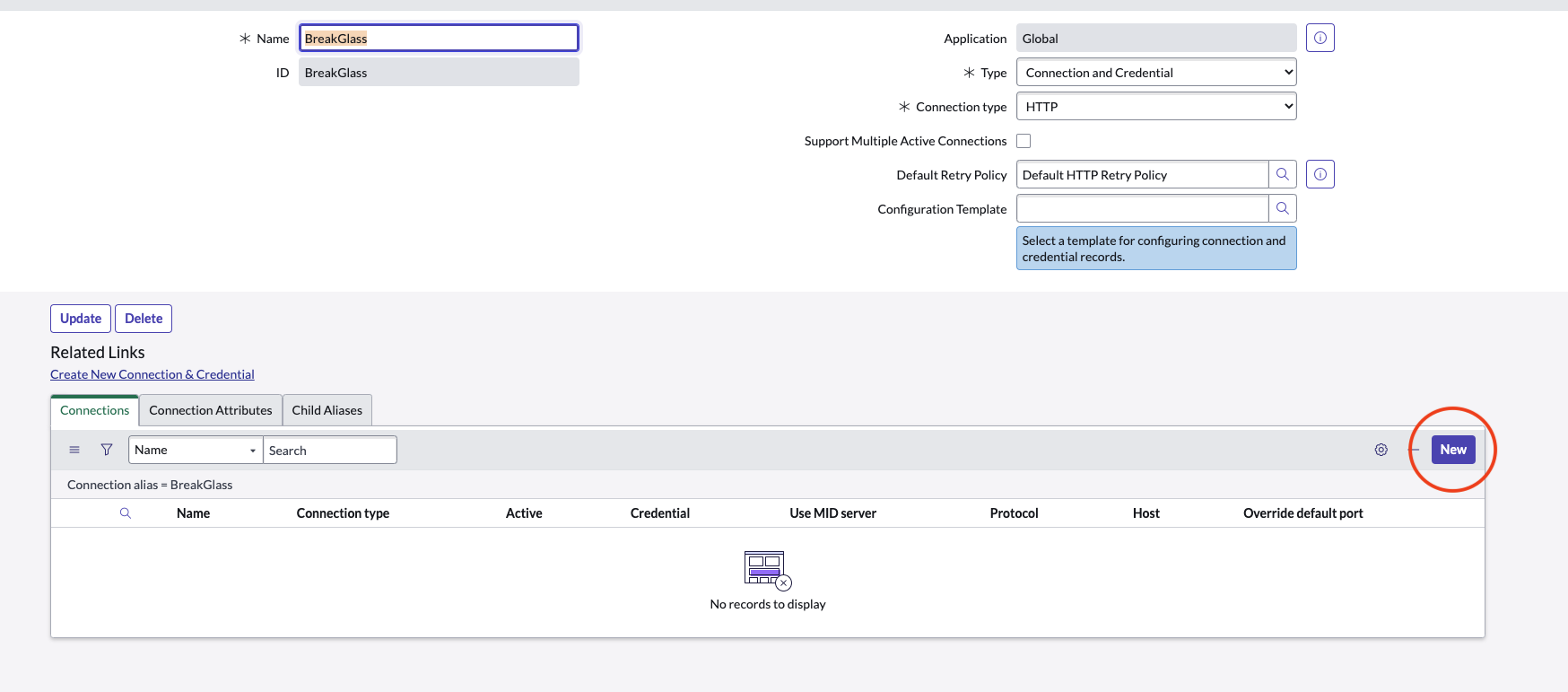Open Default Retry Policy lookup search
Viewport: 1568px width, 692px height.
click(1282, 175)
